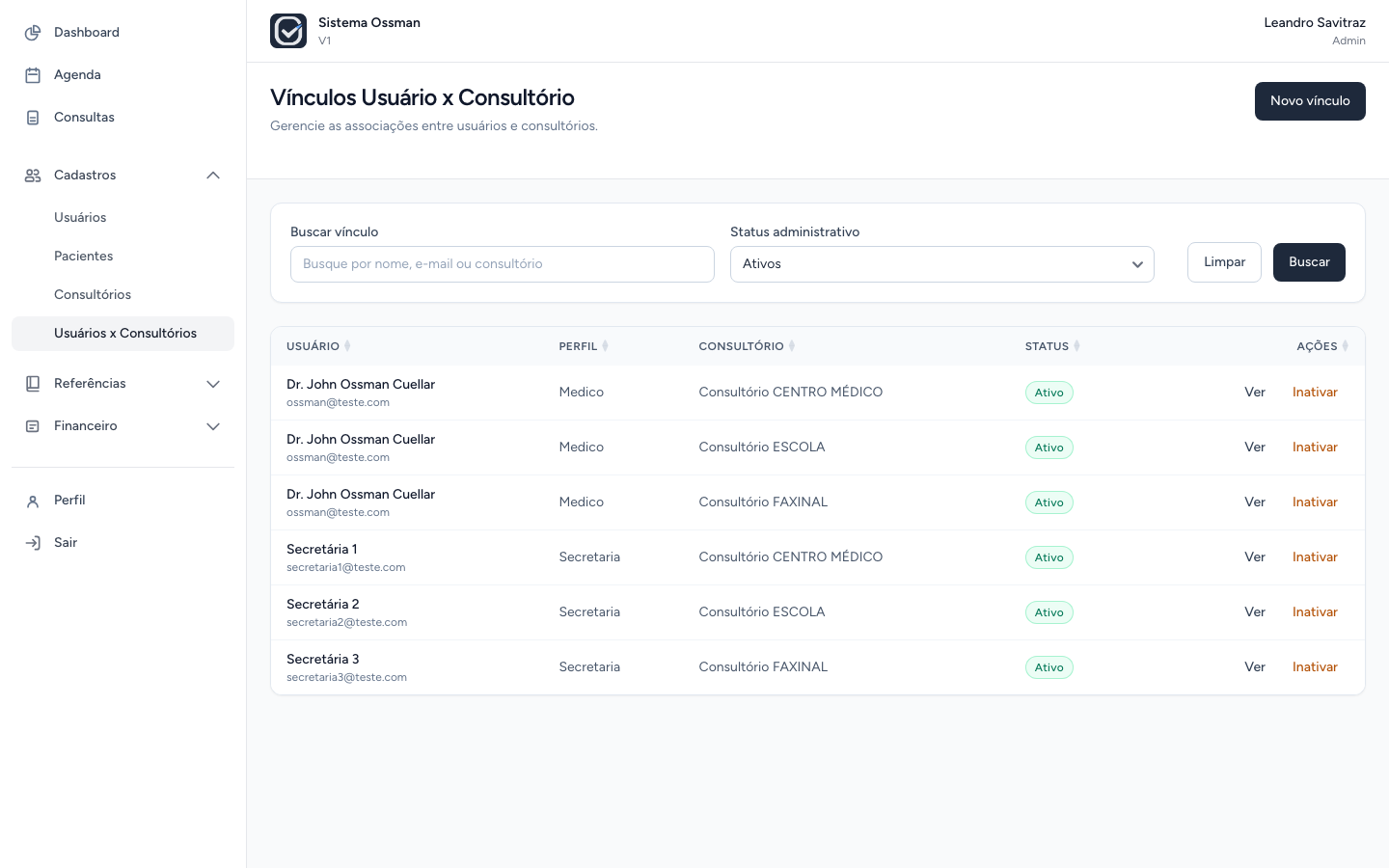The width and height of the screenshot is (1389, 868).
Task: Click the Consultas document icon
Action: [x=33, y=118]
